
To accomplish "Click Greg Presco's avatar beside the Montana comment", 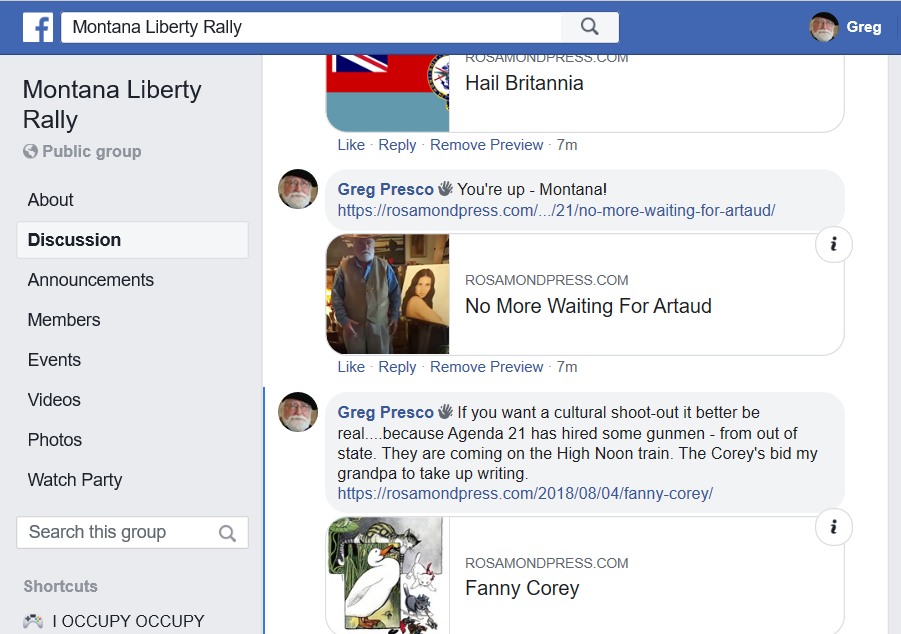I will click(298, 189).
